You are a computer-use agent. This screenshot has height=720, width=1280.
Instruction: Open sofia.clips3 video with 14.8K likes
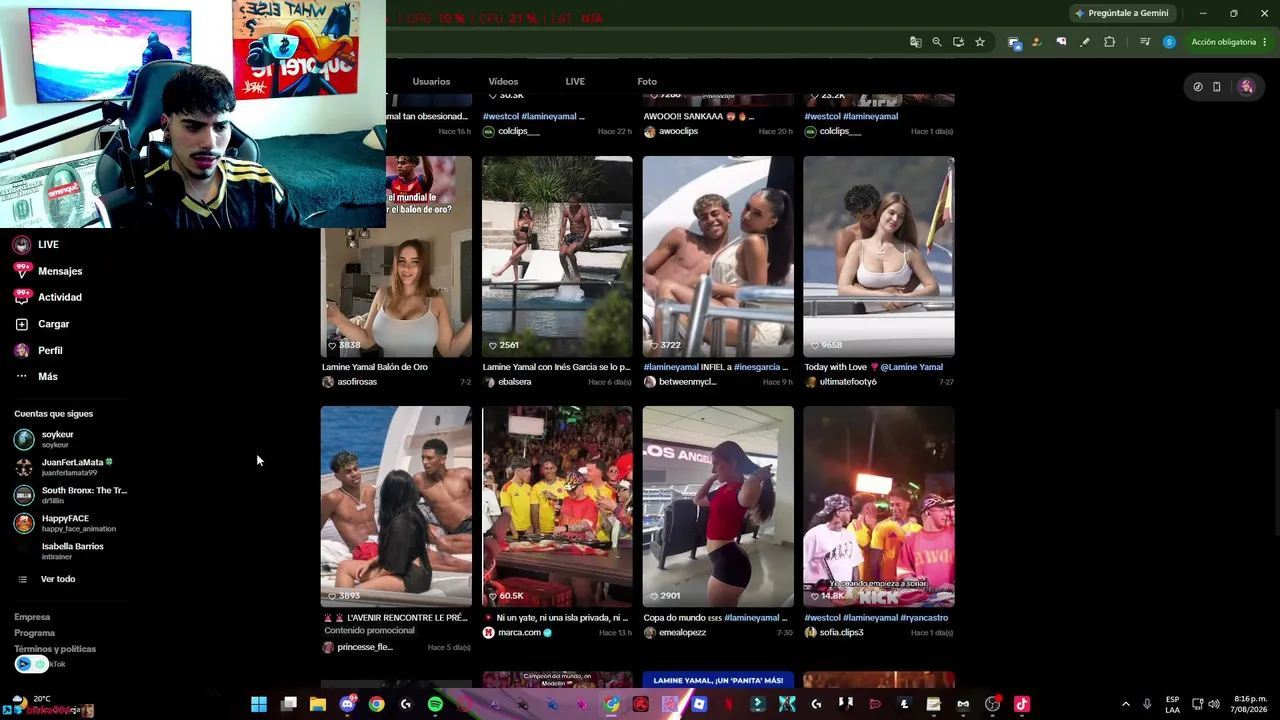pyautogui.click(x=879, y=507)
